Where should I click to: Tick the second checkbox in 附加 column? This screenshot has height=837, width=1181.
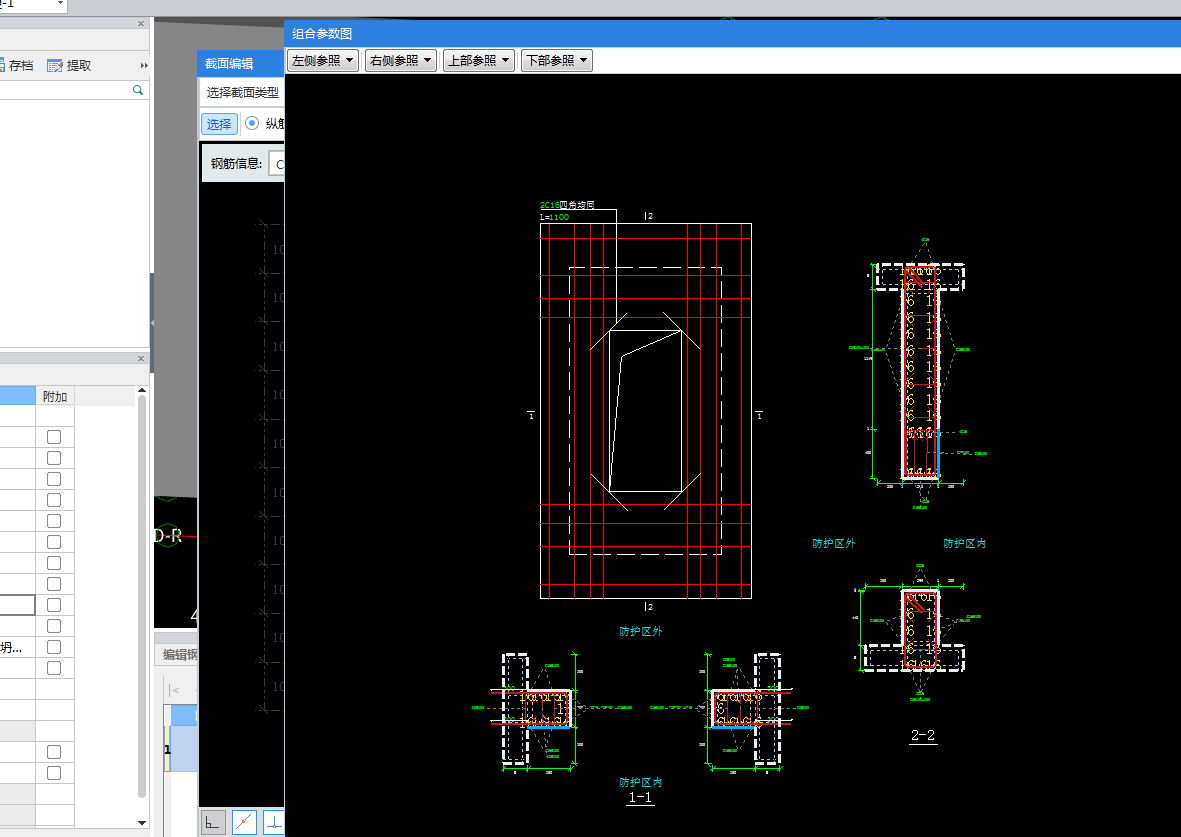click(x=54, y=458)
